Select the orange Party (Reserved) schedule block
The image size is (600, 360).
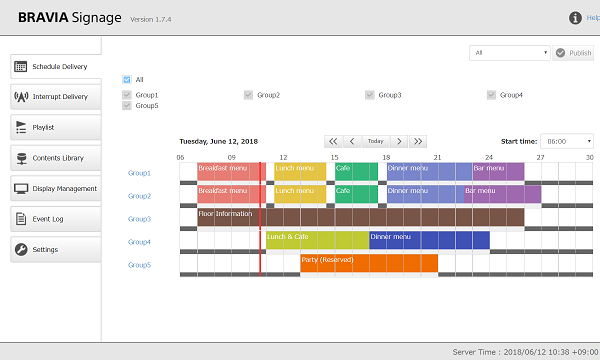tap(369, 263)
